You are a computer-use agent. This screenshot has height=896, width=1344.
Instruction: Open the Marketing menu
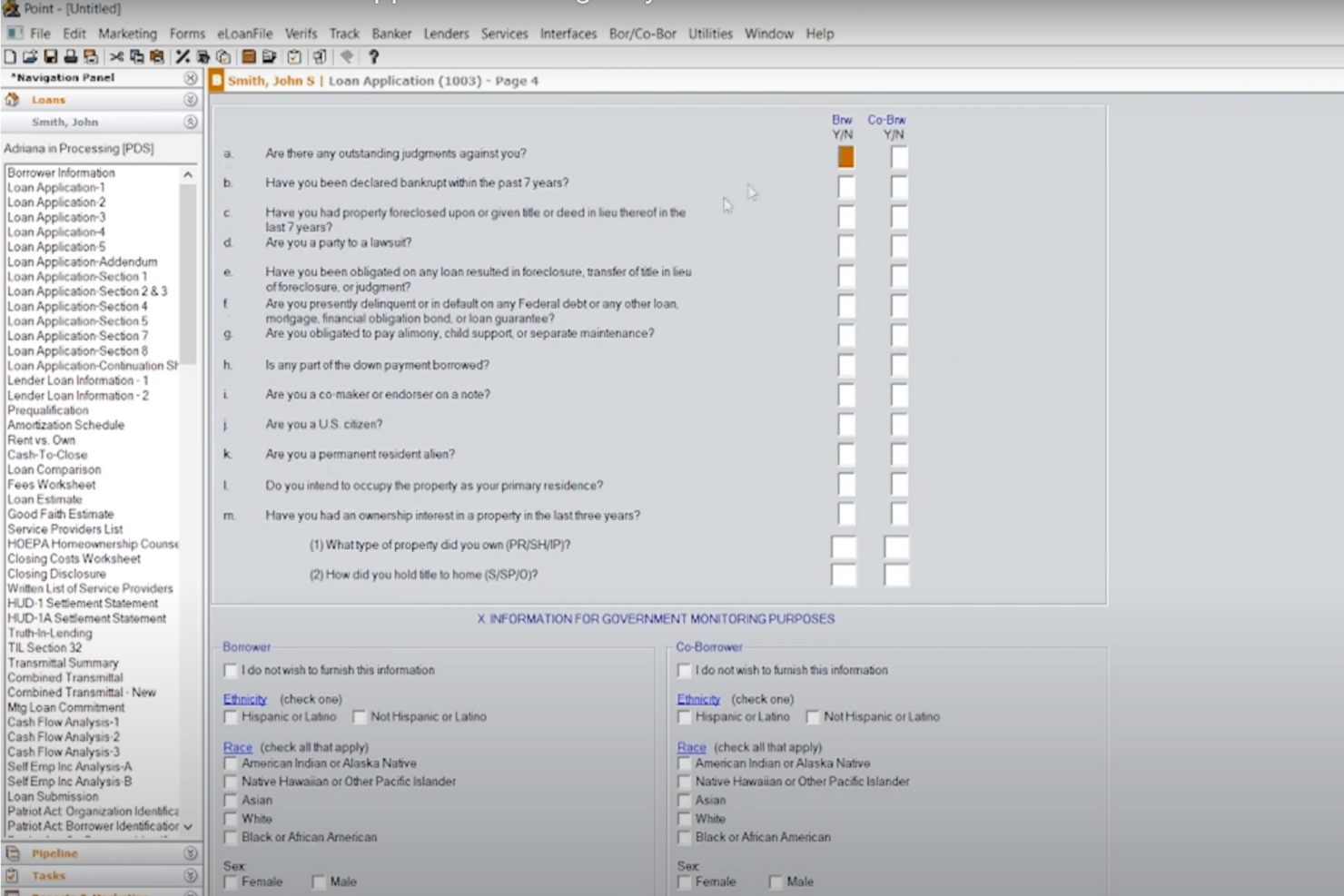(127, 34)
